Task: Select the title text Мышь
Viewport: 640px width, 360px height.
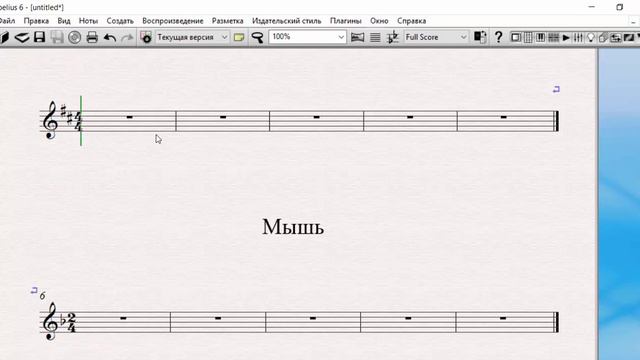Action: point(293,227)
